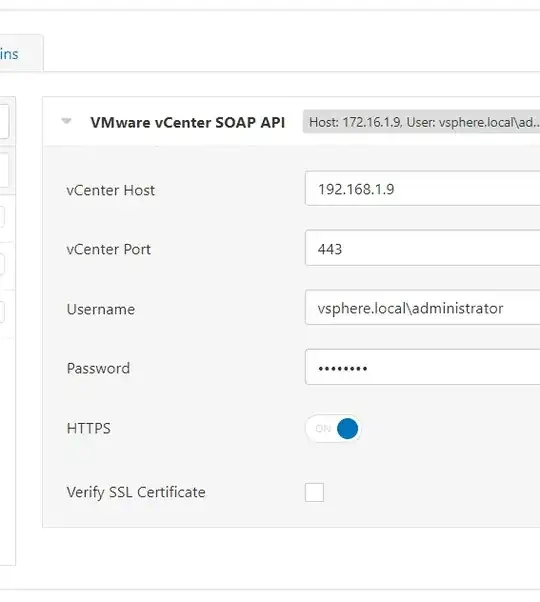Click the Verify SSL Certificate label

136,492
